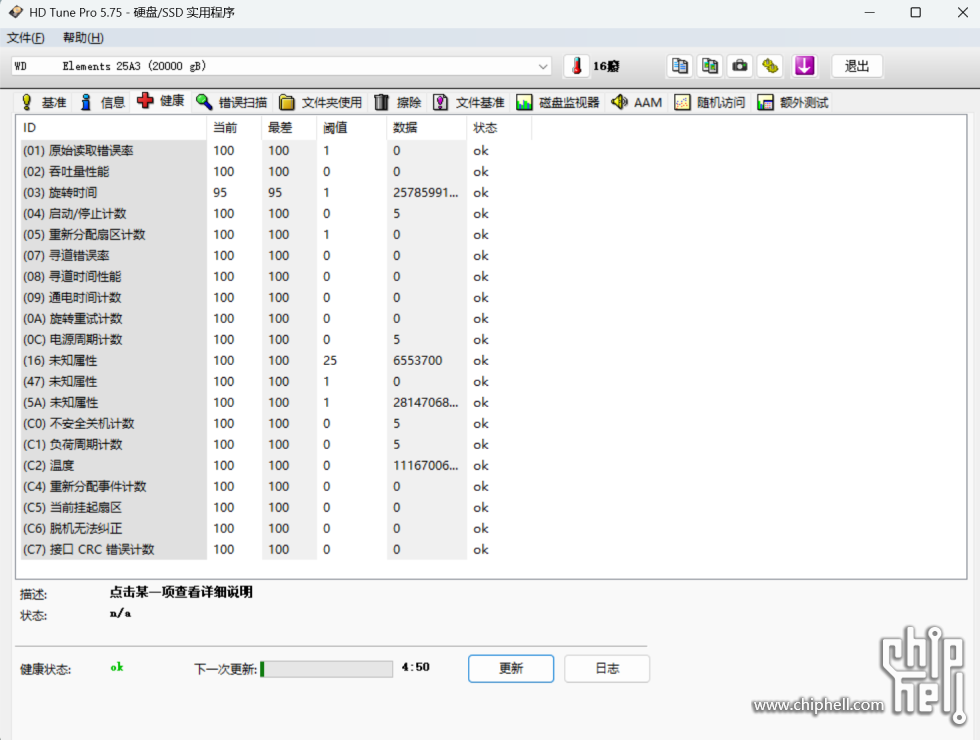
Task: Open the 帮助(H) menu
Action: [x=83, y=38]
